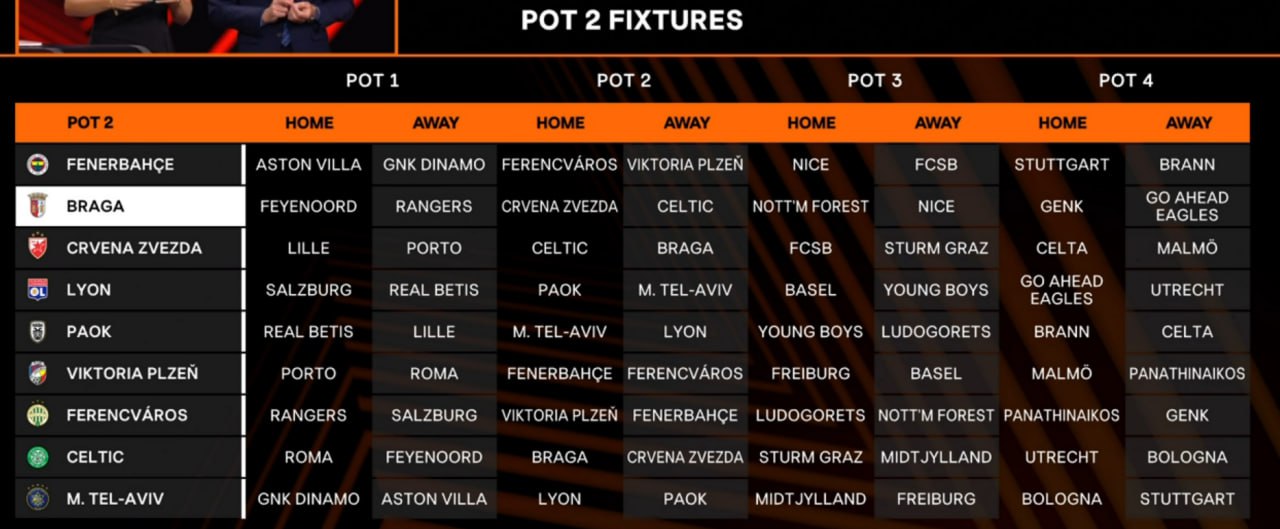Select the Celtic club crest icon
This screenshot has height=529, width=1280.
click(38, 457)
